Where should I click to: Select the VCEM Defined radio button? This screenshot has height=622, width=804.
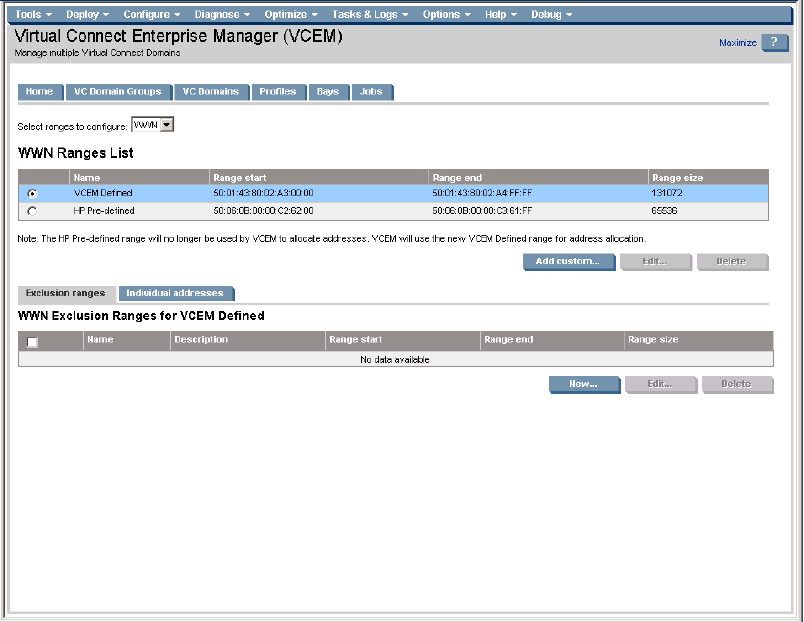pos(32,194)
